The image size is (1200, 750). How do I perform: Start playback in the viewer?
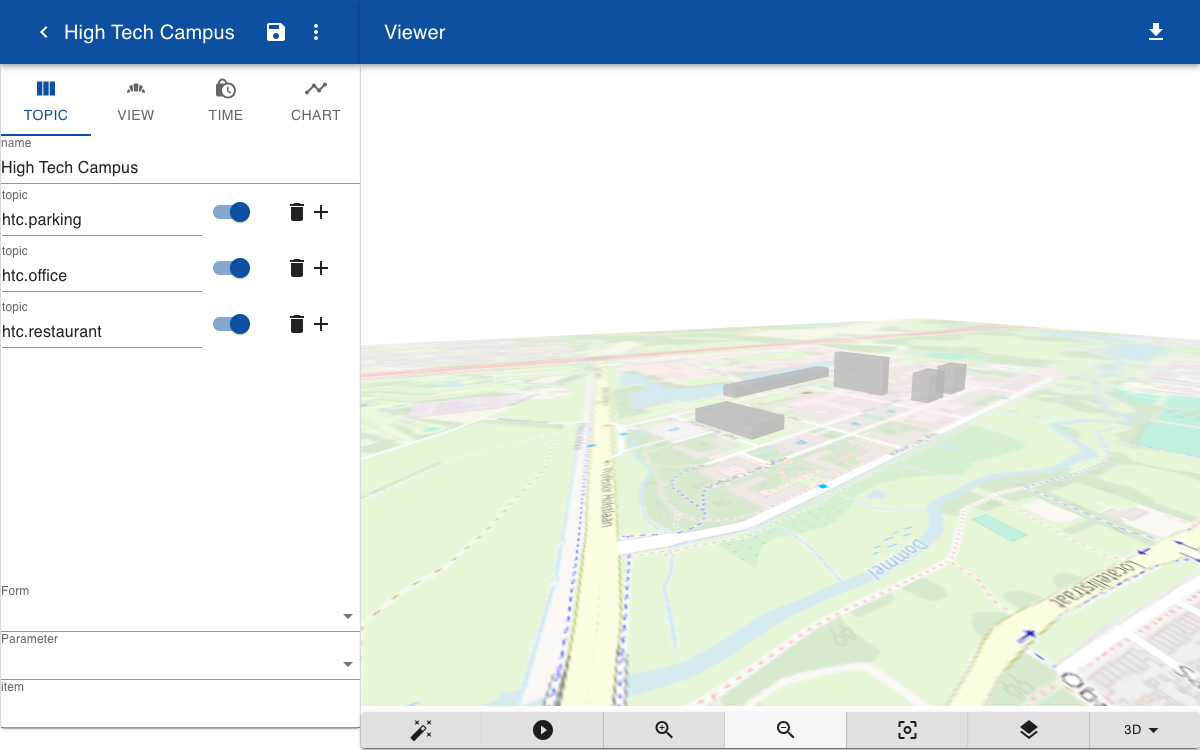[x=543, y=730]
